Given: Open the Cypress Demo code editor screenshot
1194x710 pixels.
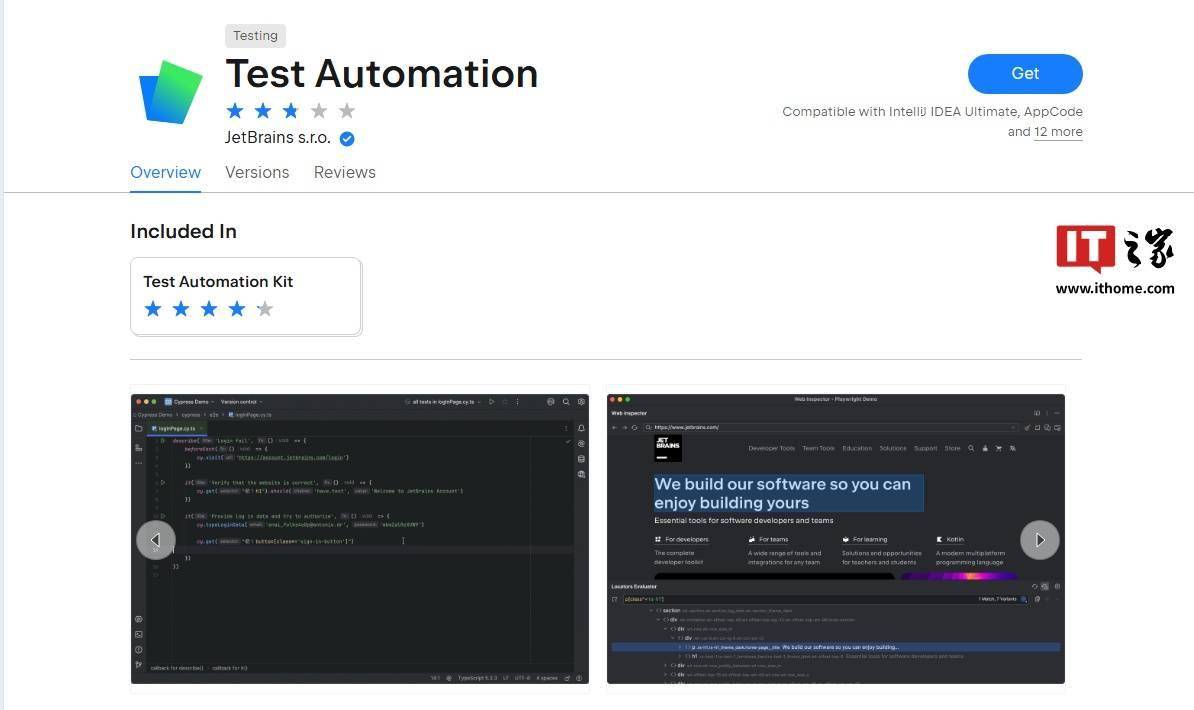Looking at the screenshot, I should point(359,539).
